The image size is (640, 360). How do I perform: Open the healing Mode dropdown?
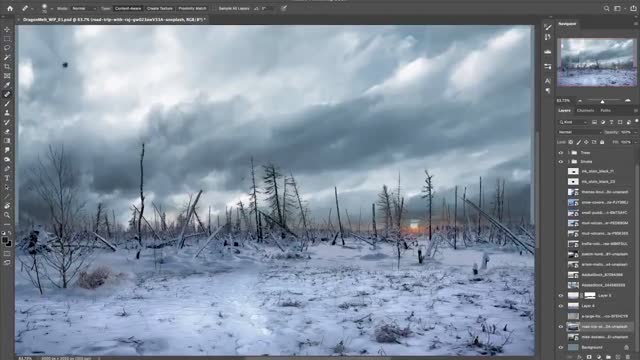coord(84,8)
